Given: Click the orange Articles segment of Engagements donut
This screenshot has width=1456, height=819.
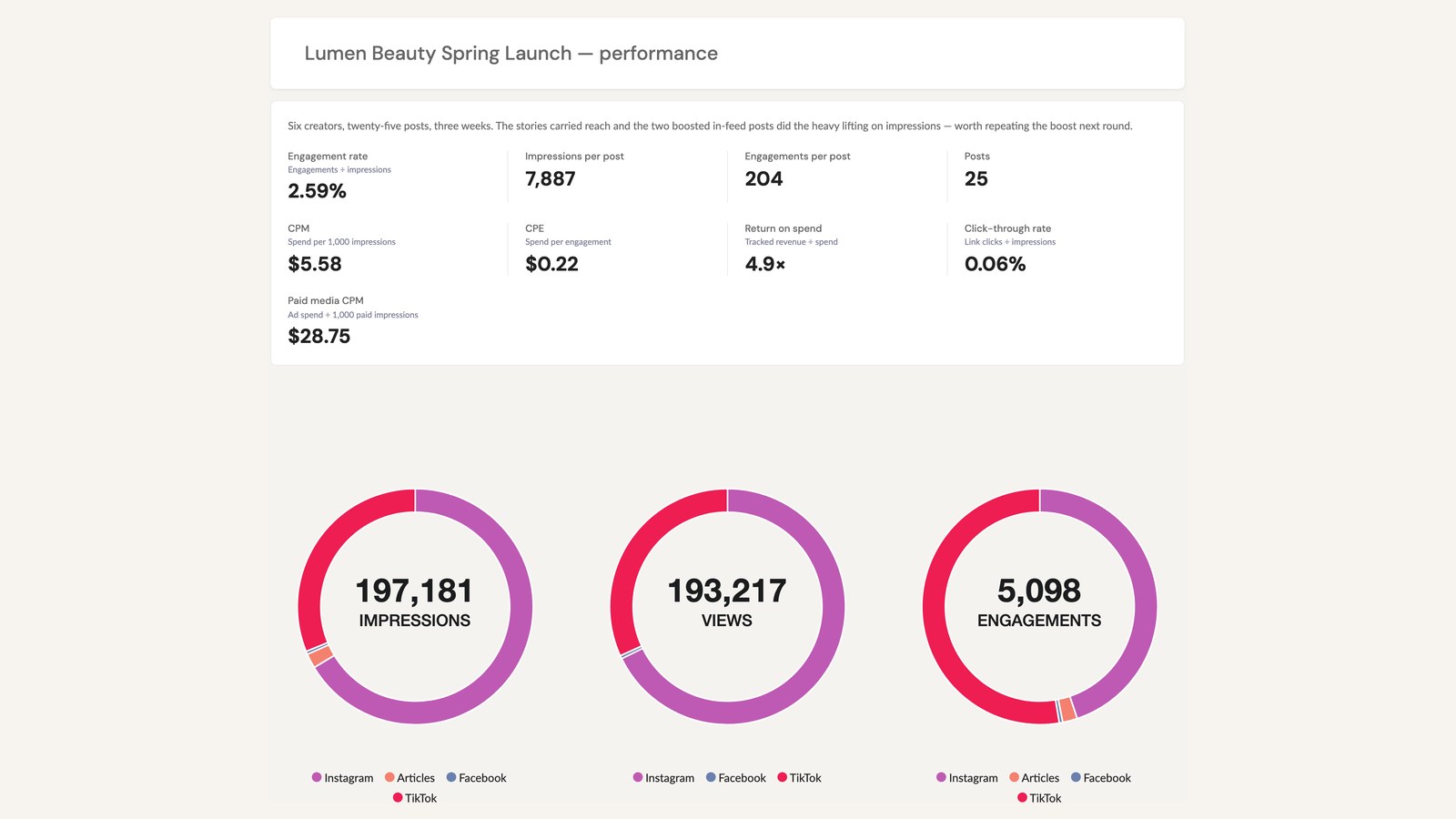Looking at the screenshot, I should point(1067,710).
